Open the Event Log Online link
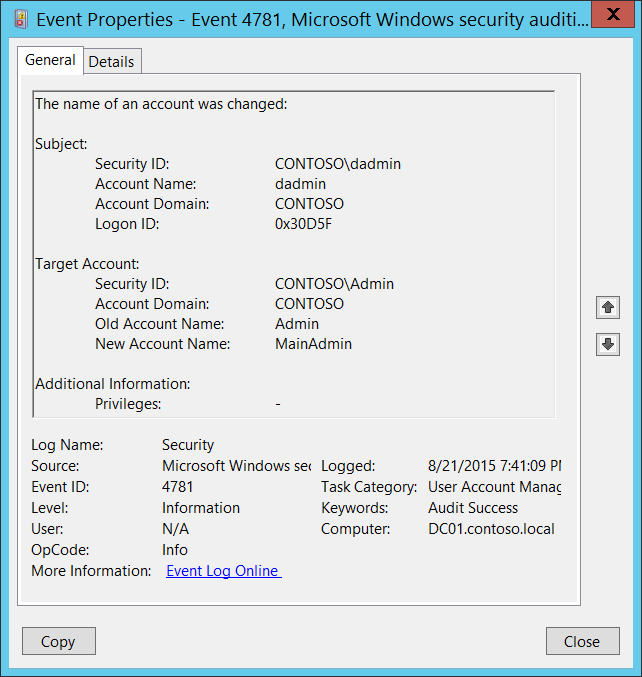This screenshot has width=642, height=677. [x=223, y=571]
